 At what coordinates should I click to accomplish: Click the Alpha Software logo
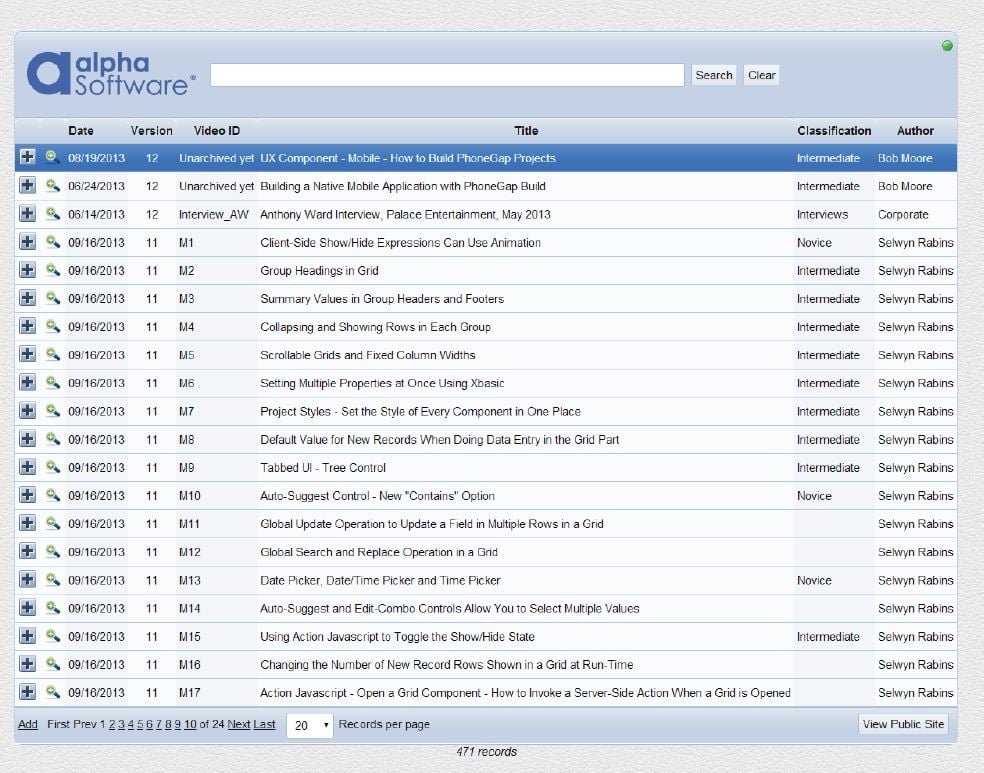[x=110, y=74]
